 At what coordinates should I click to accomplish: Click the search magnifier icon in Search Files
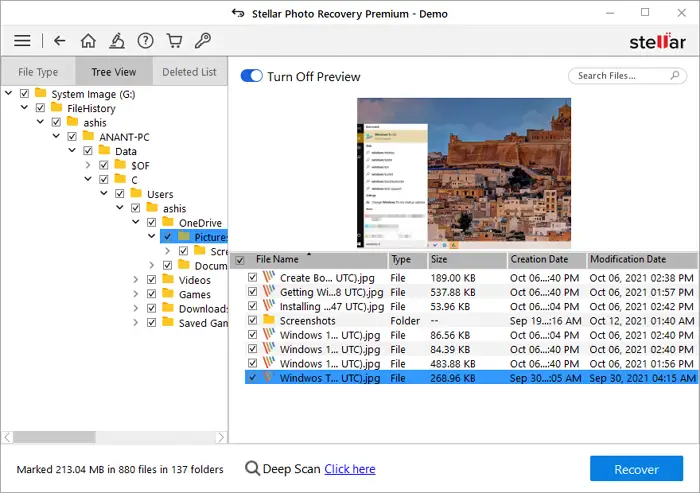(x=675, y=75)
